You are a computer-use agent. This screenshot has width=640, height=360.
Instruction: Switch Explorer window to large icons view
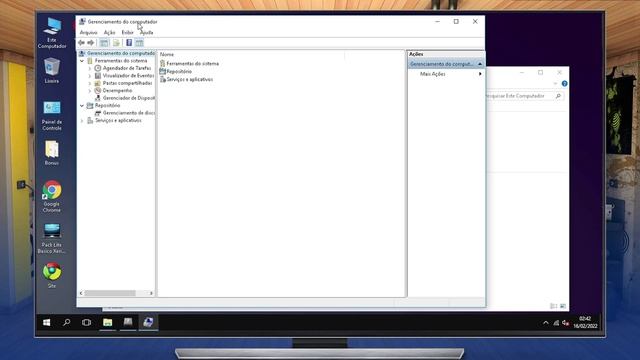pyautogui.click(x=563, y=306)
